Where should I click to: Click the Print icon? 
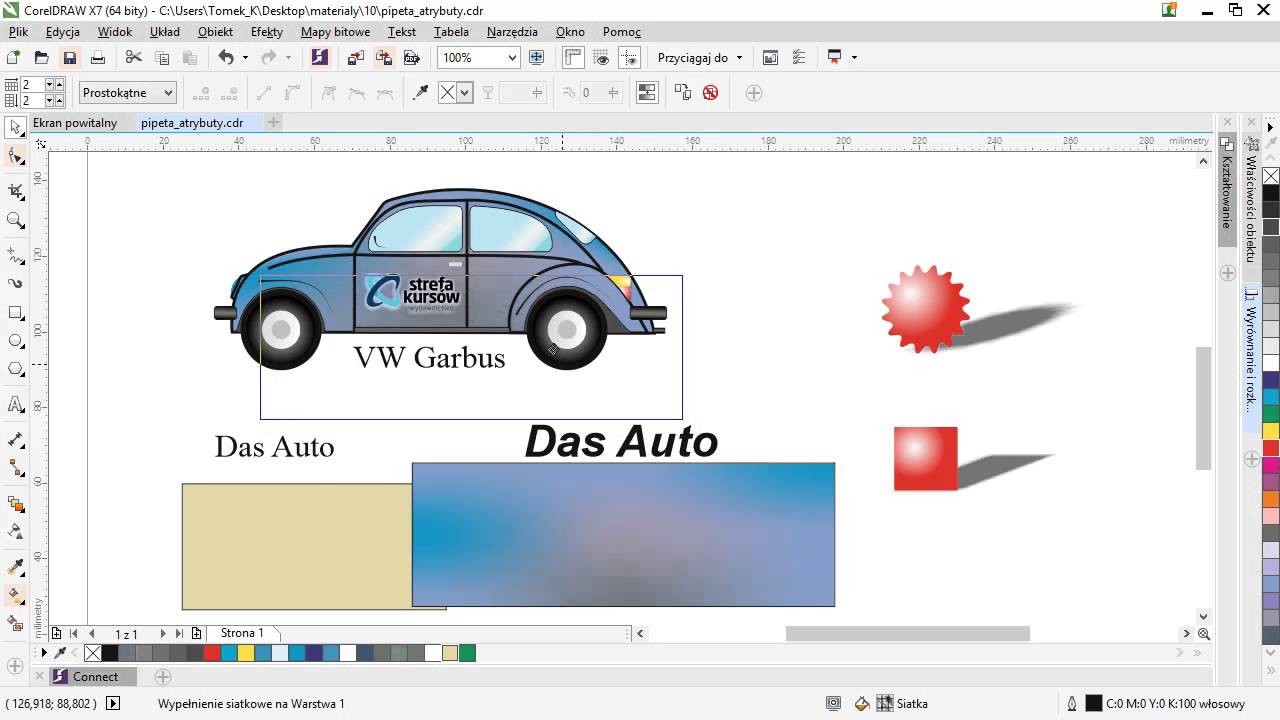97,58
